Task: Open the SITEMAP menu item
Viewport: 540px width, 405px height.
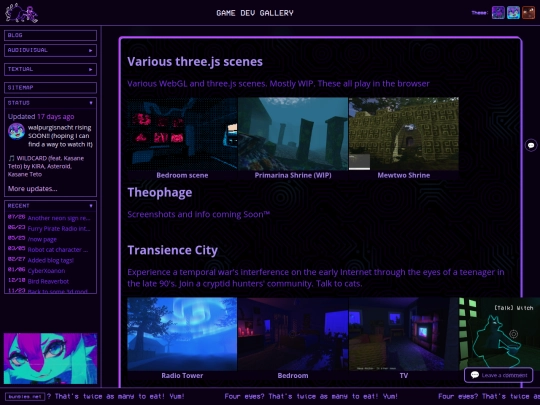Action: tap(50, 87)
